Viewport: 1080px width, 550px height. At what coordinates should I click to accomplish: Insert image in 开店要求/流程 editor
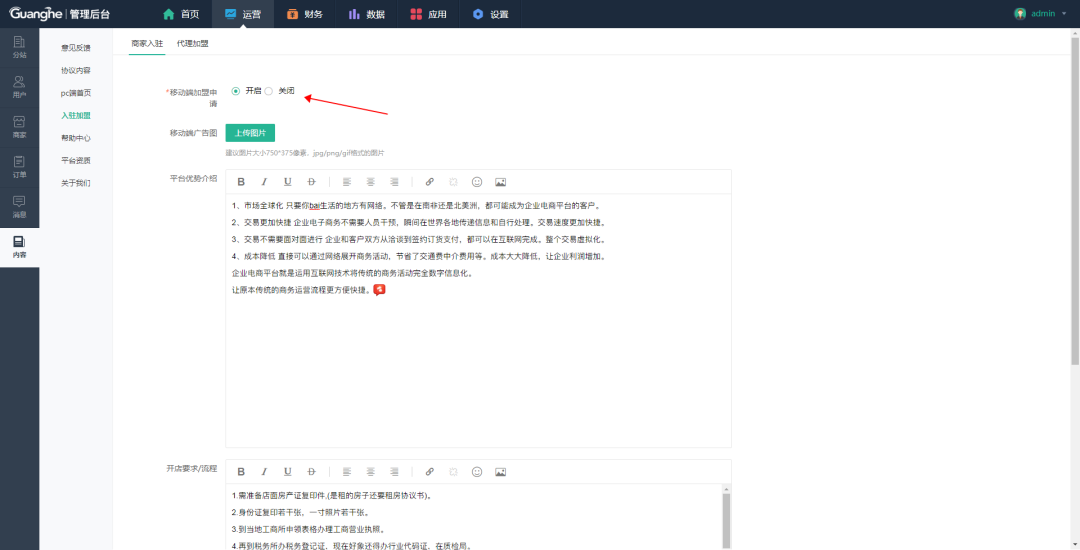tap(501, 472)
